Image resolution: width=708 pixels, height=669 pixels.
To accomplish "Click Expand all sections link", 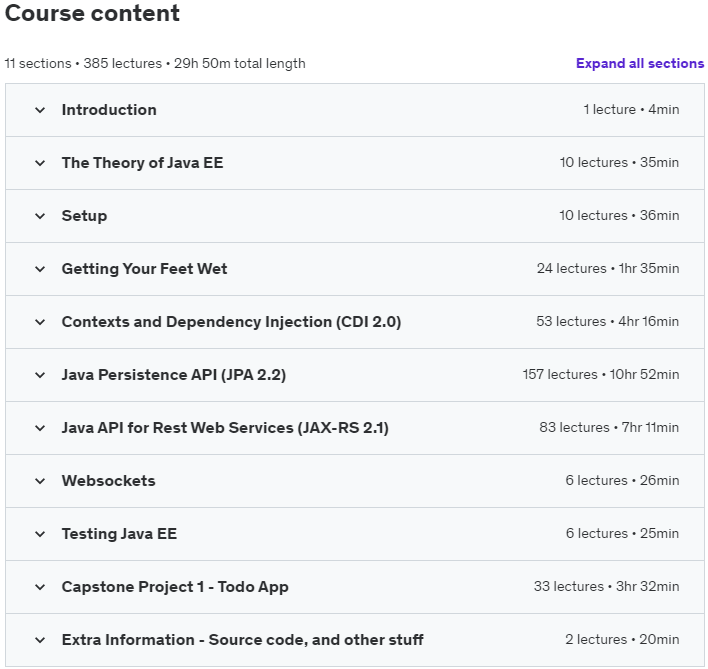I will [640, 64].
